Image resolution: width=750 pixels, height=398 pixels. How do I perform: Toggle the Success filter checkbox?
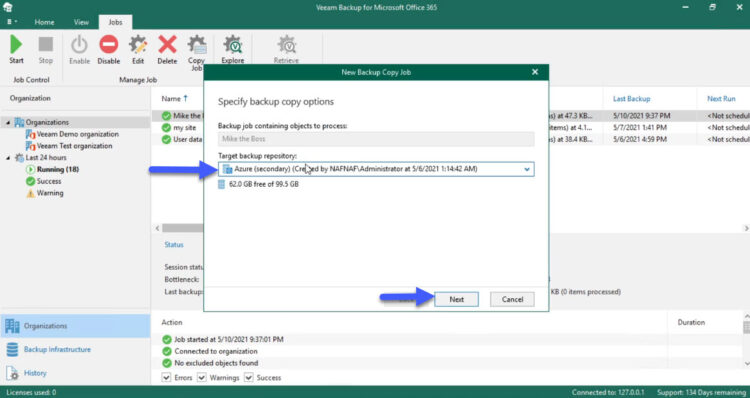249,377
